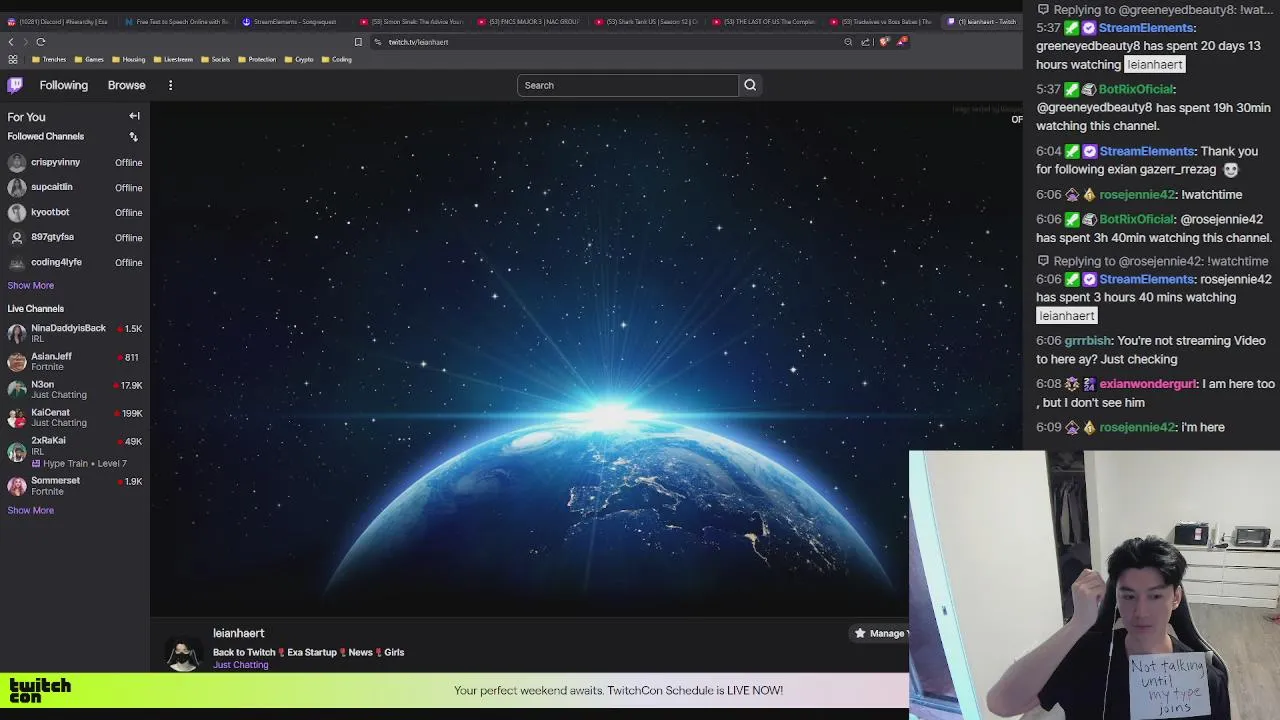Click the TwitchCon logo in the banner
Screen dimensions: 1280x720
(40, 690)
